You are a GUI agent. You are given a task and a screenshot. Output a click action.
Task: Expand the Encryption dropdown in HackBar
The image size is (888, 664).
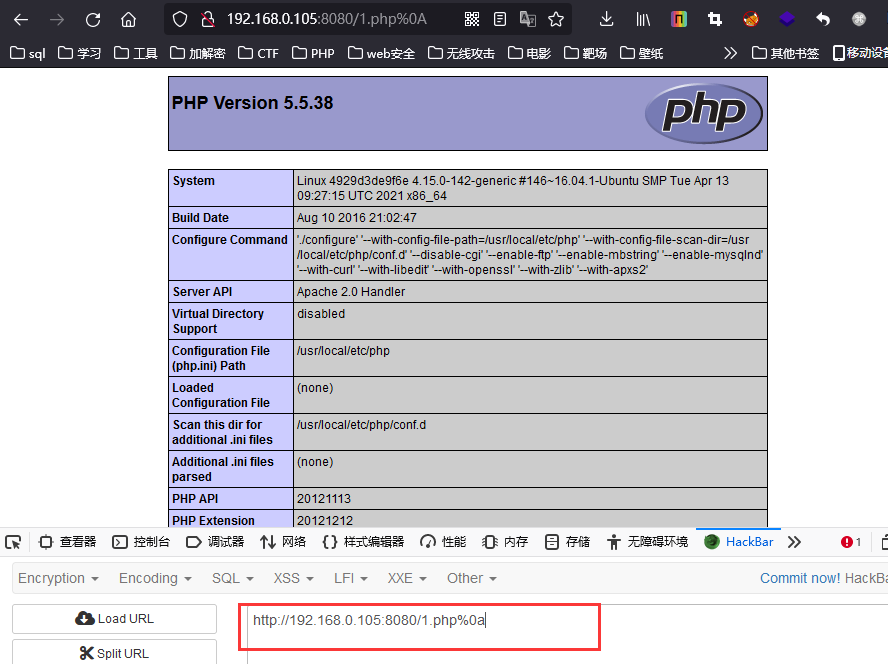(x=58, y=578)
